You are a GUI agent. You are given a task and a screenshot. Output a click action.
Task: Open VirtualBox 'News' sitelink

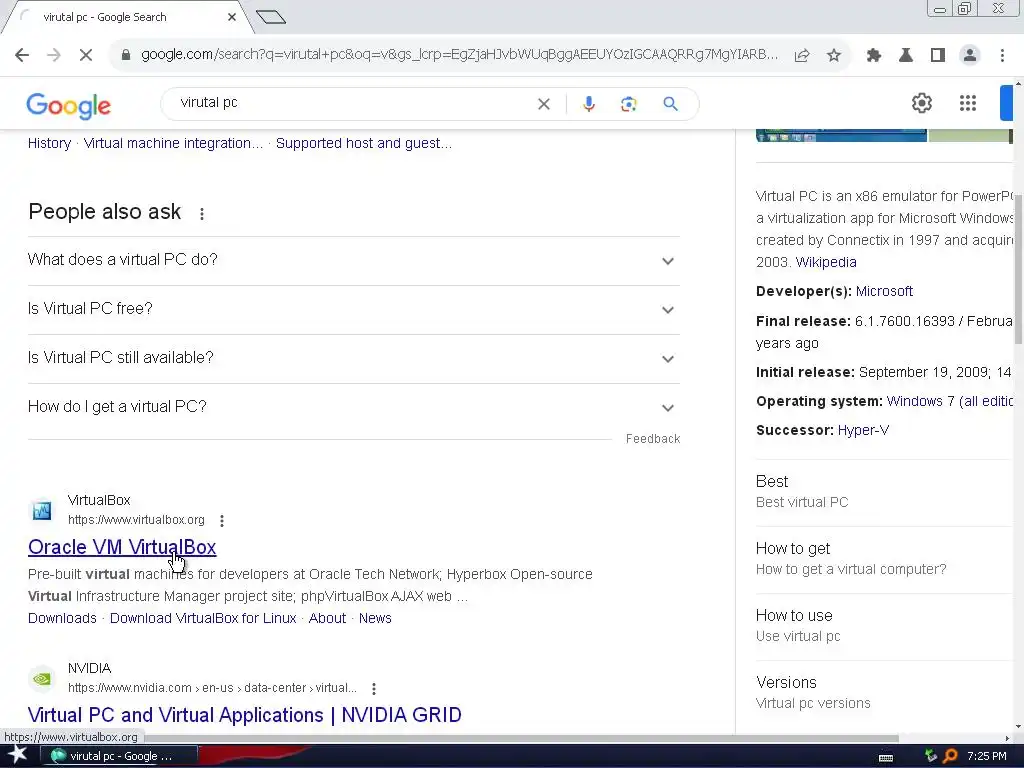coord(375,618)
